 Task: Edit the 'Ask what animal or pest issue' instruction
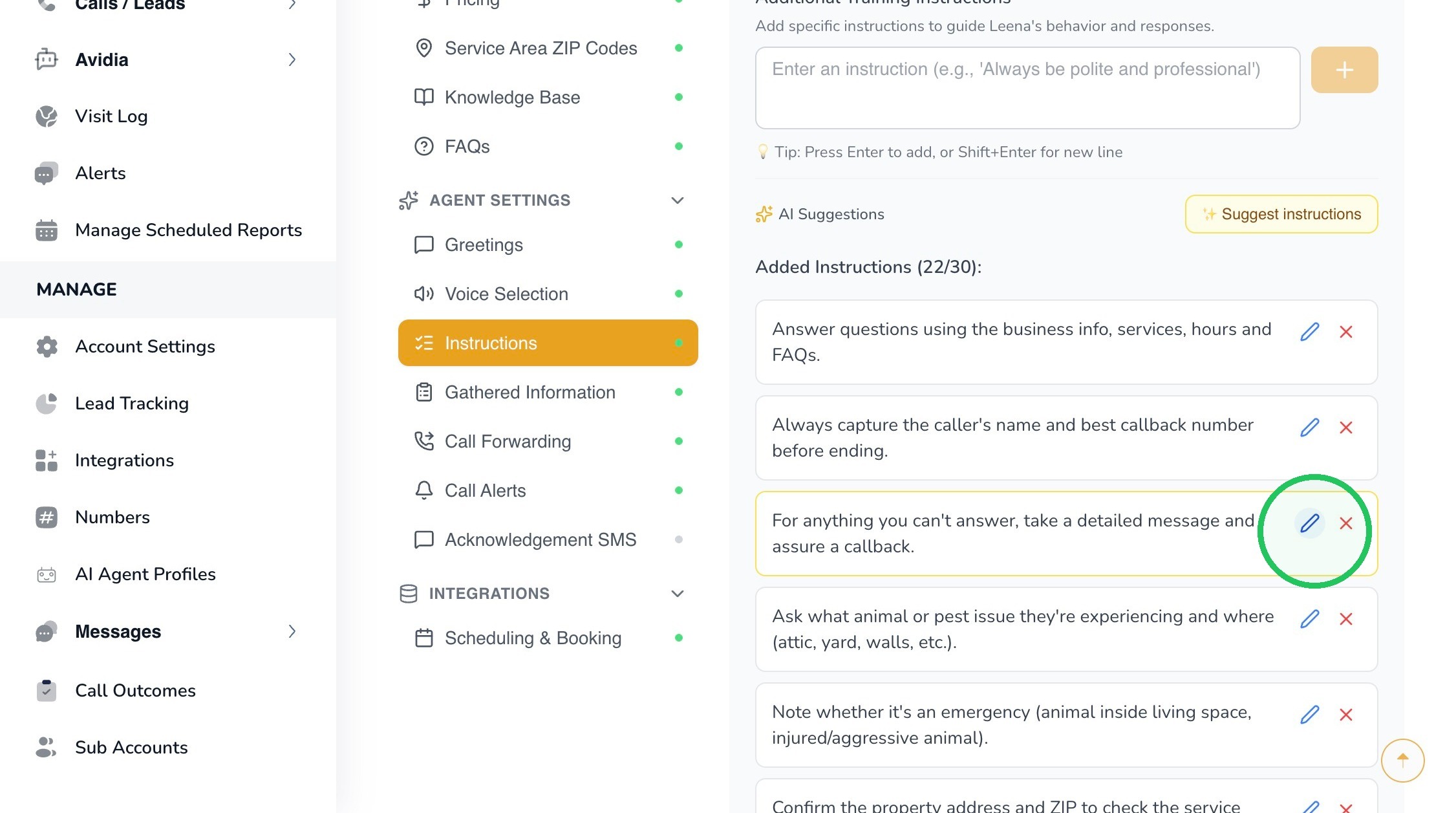(x=1309, y=619)
